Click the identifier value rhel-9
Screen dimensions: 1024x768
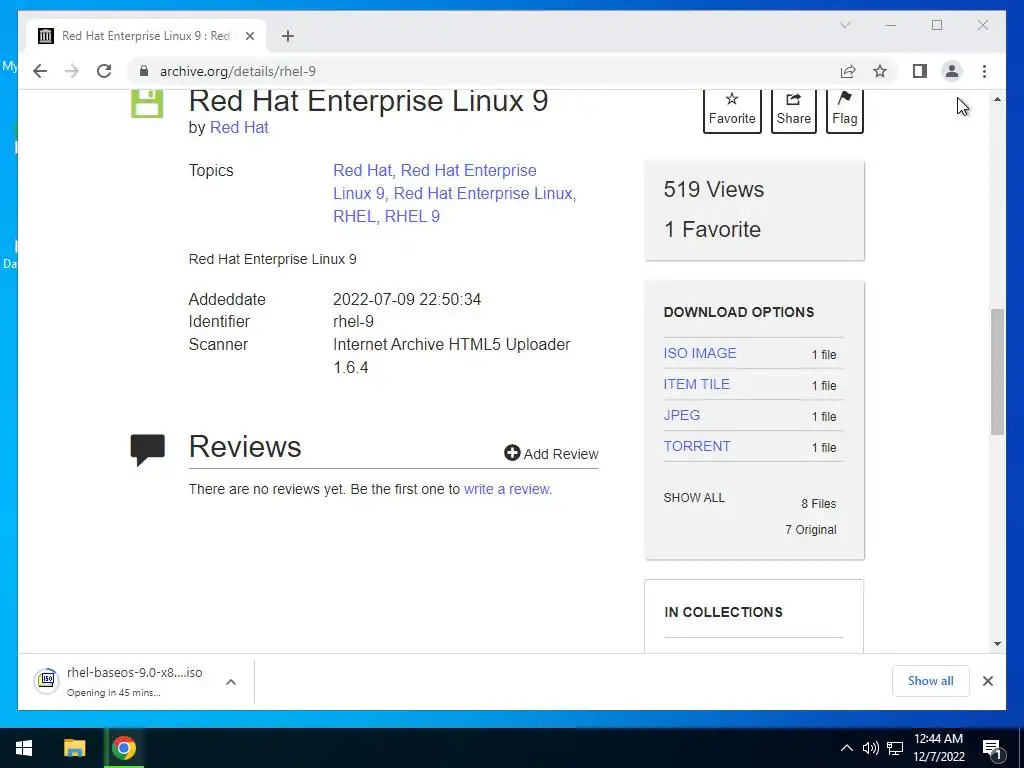point(353,321)
